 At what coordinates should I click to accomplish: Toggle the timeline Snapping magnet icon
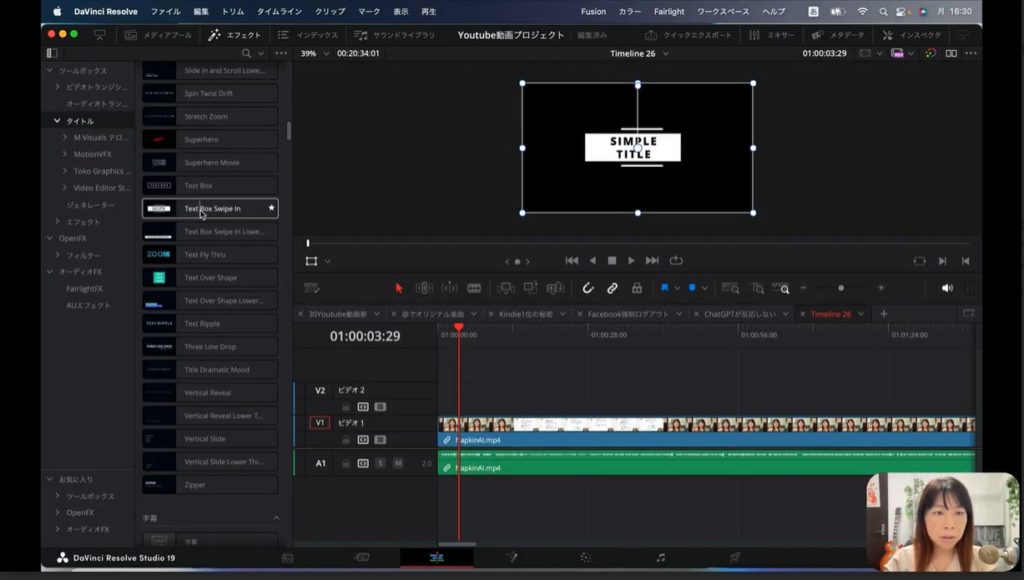click(588, 288)
